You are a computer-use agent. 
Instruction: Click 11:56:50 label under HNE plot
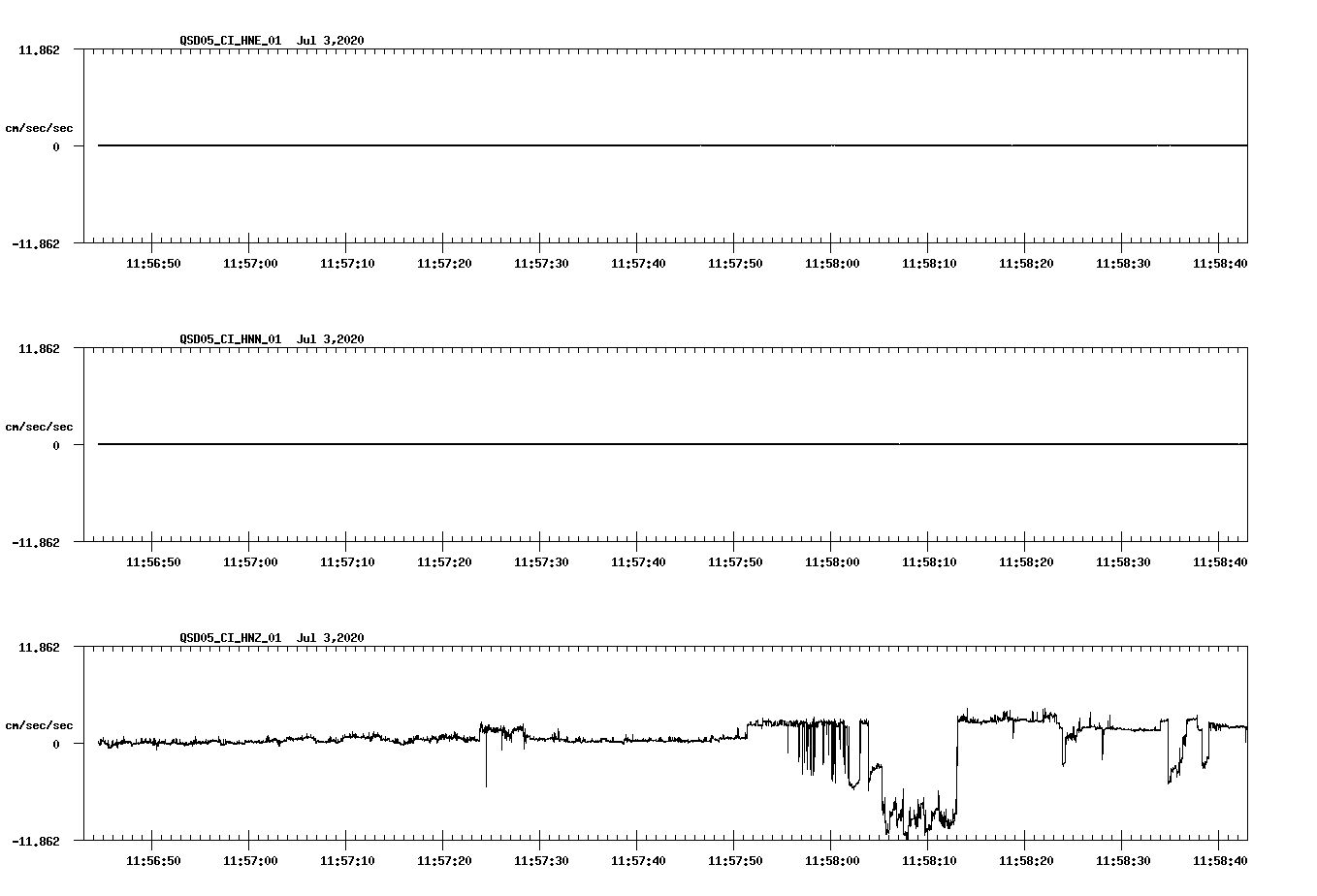(x=153, y=264)
